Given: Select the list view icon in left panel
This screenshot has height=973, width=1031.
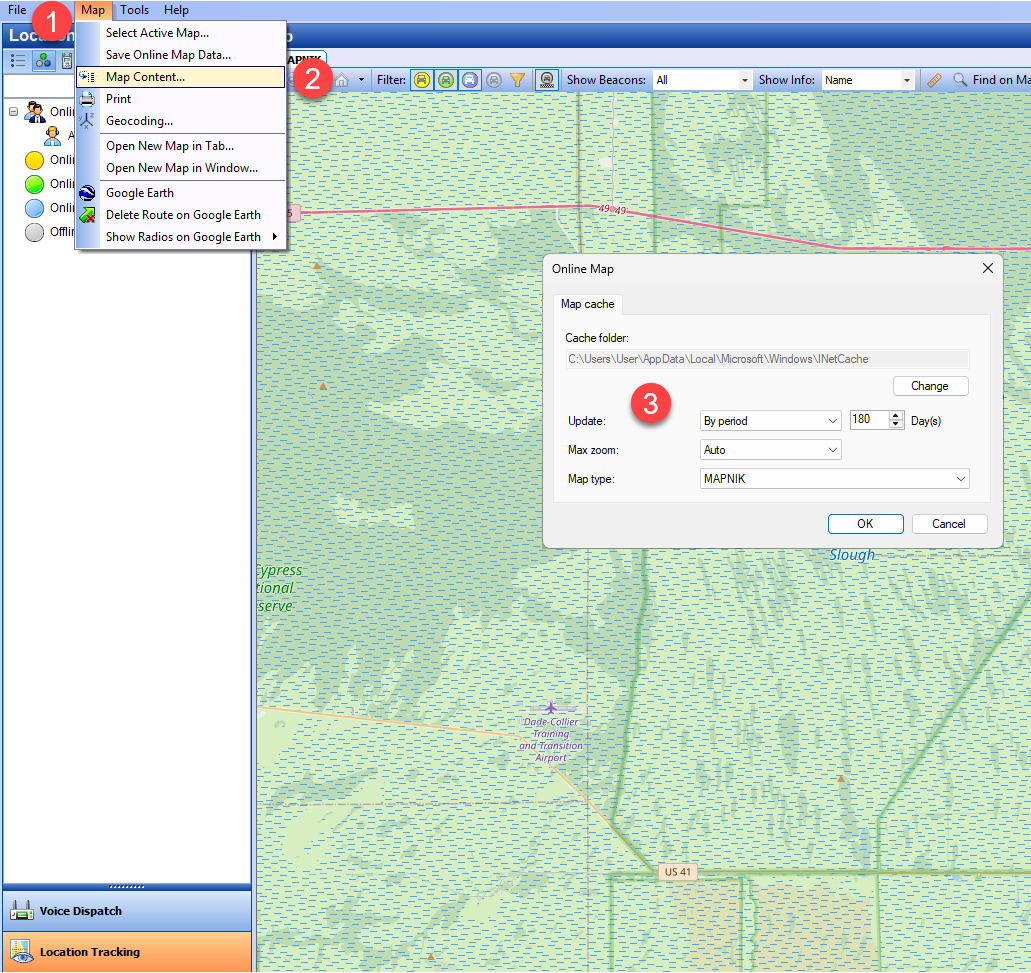Looking at the screenshot, I should tap(18, 61).
